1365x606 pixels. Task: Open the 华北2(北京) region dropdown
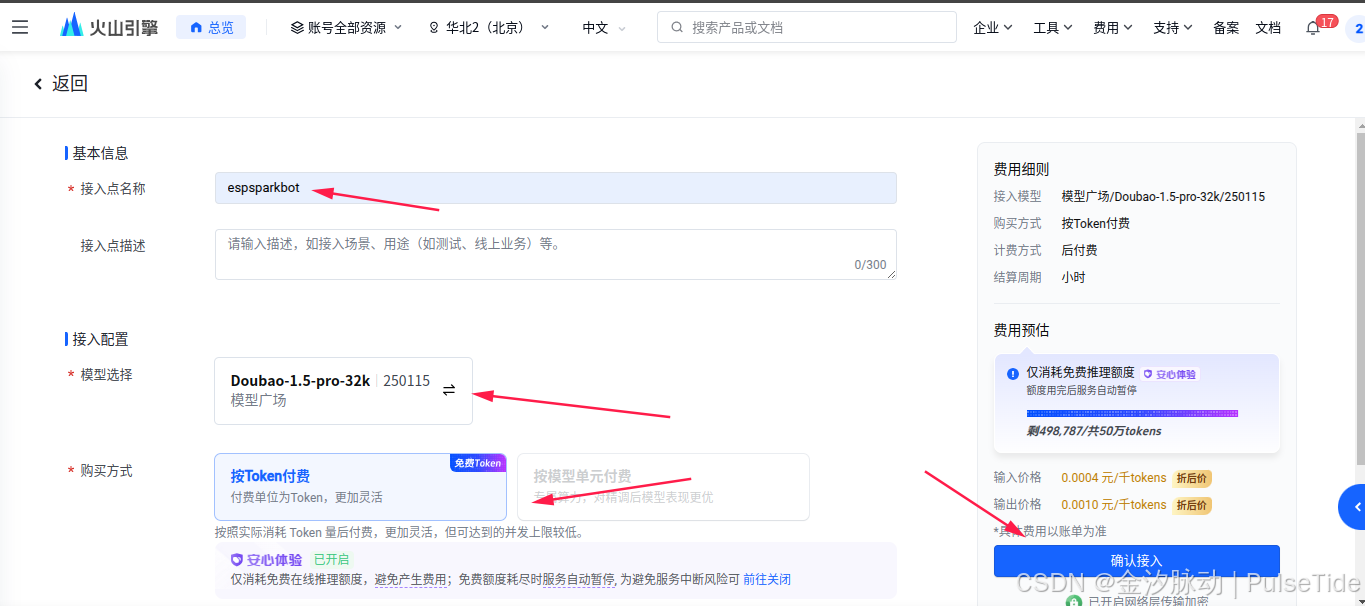tap(488, 28)
